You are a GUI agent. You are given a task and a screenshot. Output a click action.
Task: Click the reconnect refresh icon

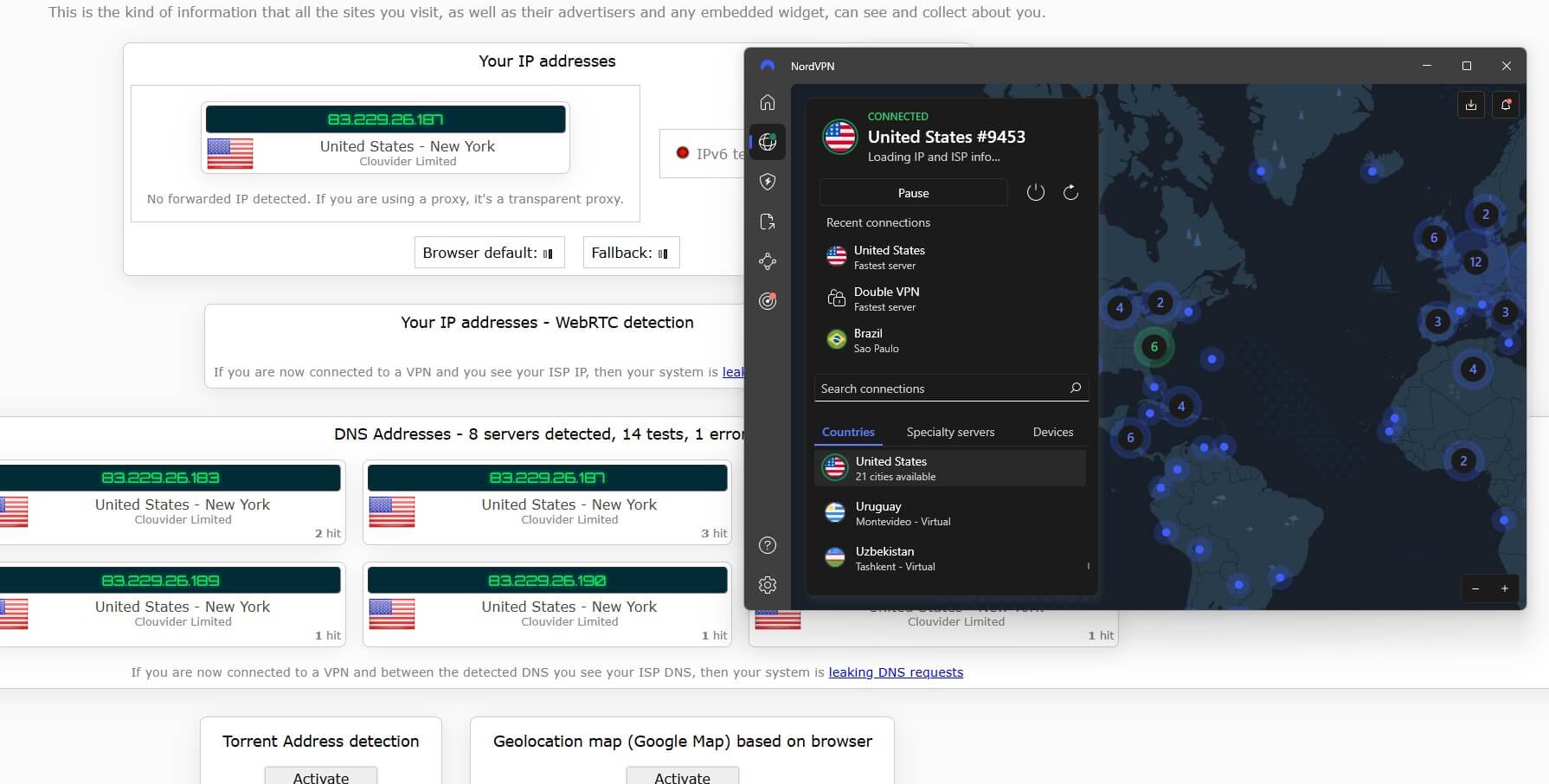[1070, 193]
